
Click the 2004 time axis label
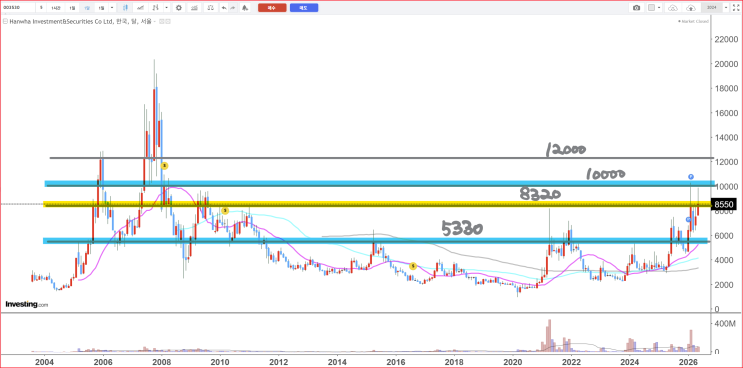point(45,362)
